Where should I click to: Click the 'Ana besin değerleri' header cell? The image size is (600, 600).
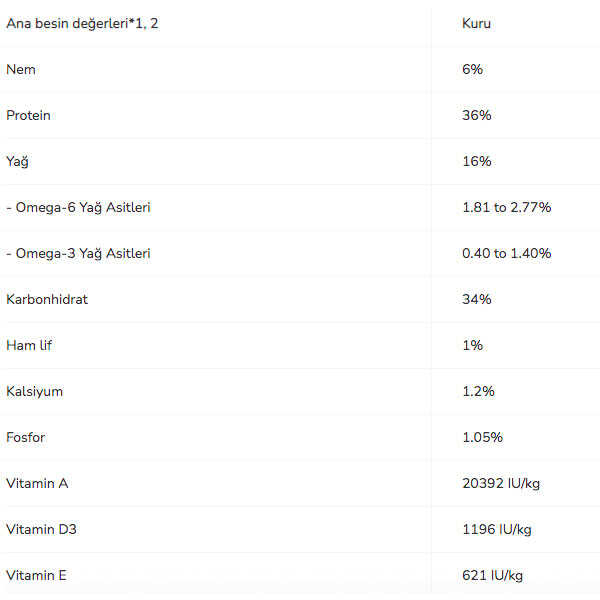point(82,23)
